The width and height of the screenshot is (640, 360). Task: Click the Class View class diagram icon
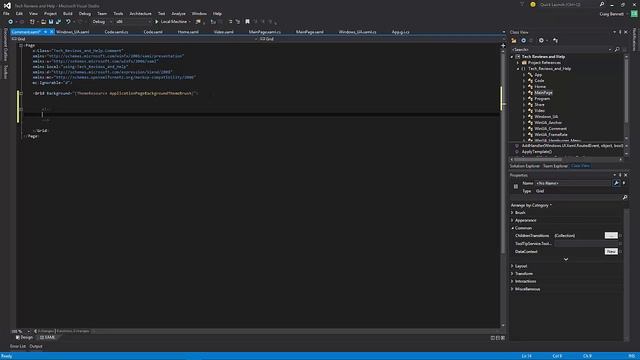coord(555,40)
